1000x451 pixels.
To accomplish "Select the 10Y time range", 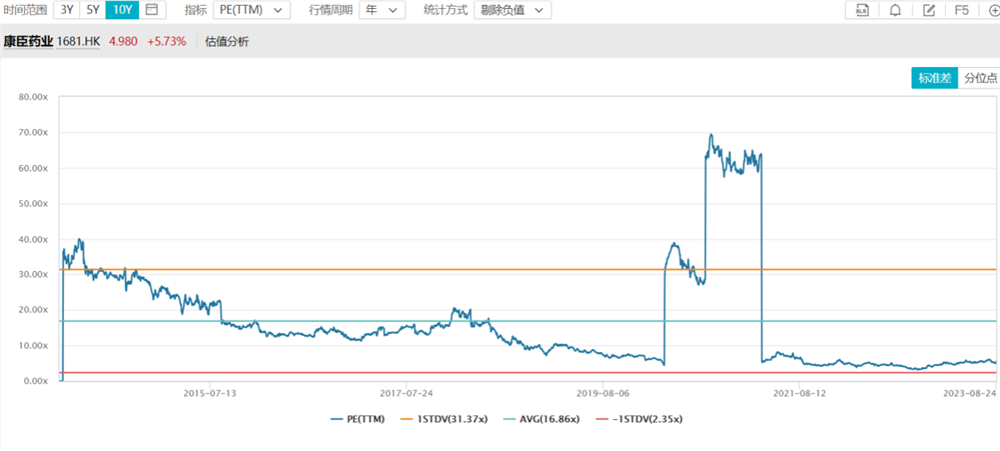I will pos(122,10).
